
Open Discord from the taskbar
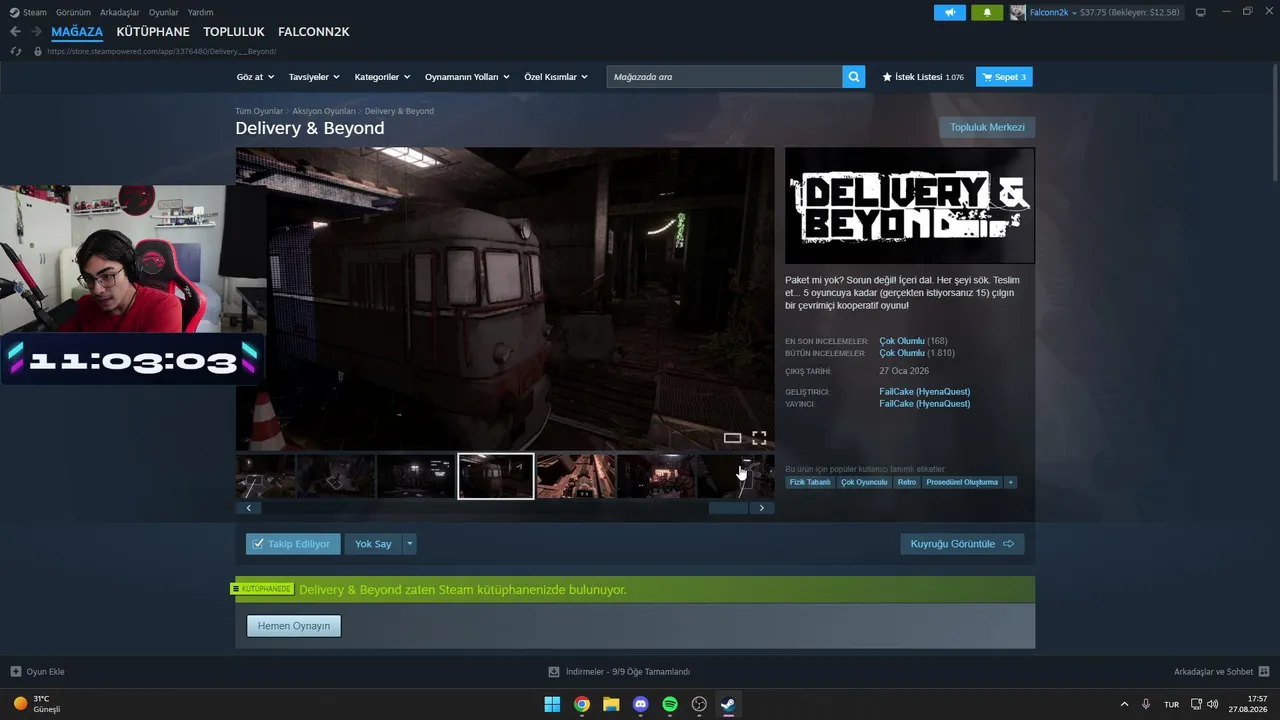641,704
